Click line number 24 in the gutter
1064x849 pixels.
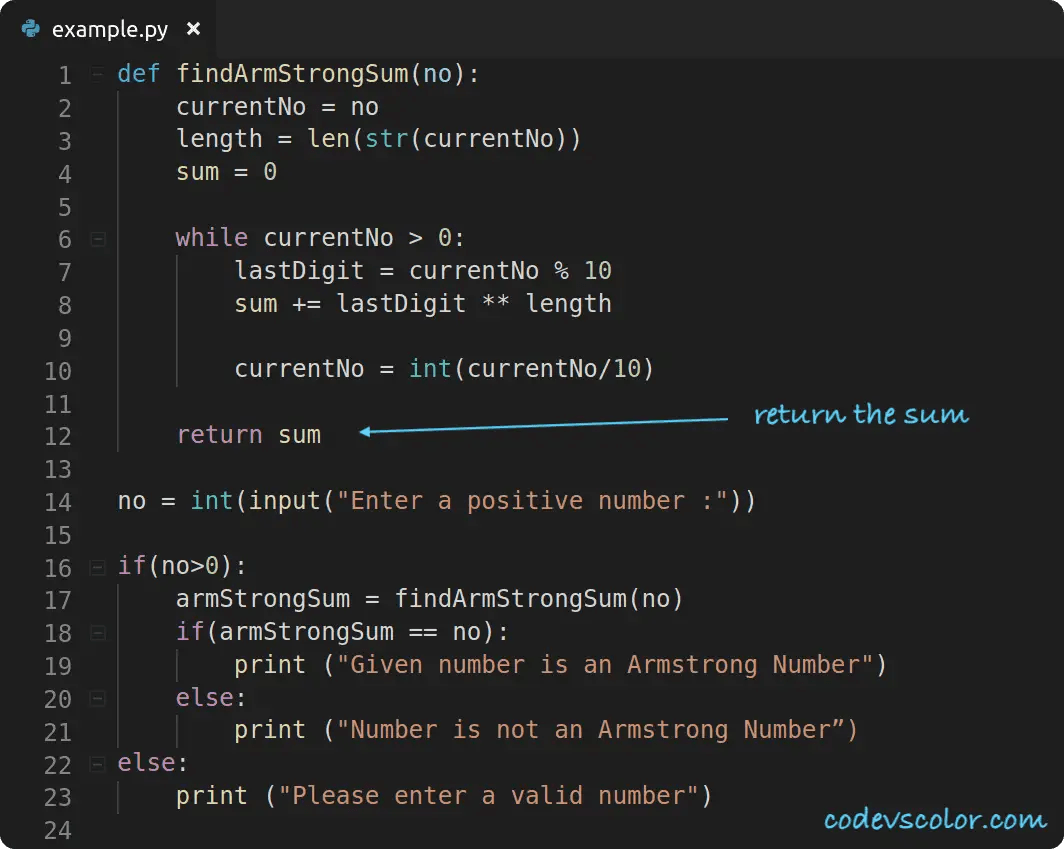click(x=58, y=830)
